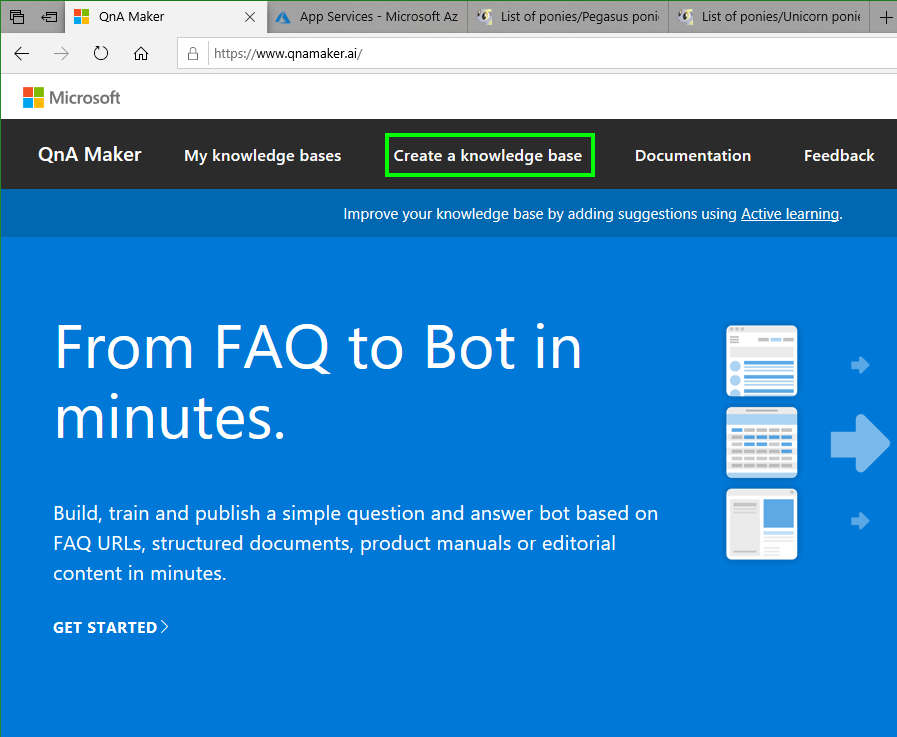This screenshot has height=737, width=897.
Task: Click the padlock site security icon
Action: (x=193, y=54)
